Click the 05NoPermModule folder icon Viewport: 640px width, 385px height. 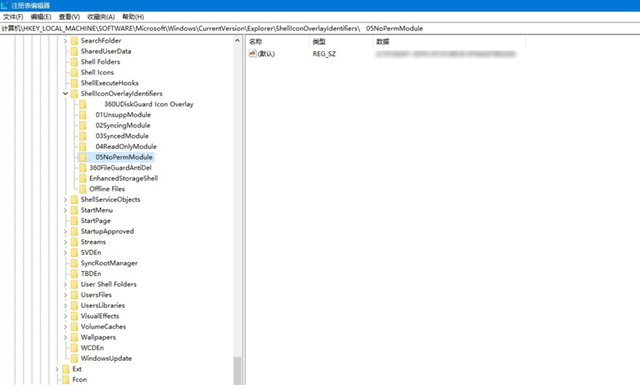(82, 157)
